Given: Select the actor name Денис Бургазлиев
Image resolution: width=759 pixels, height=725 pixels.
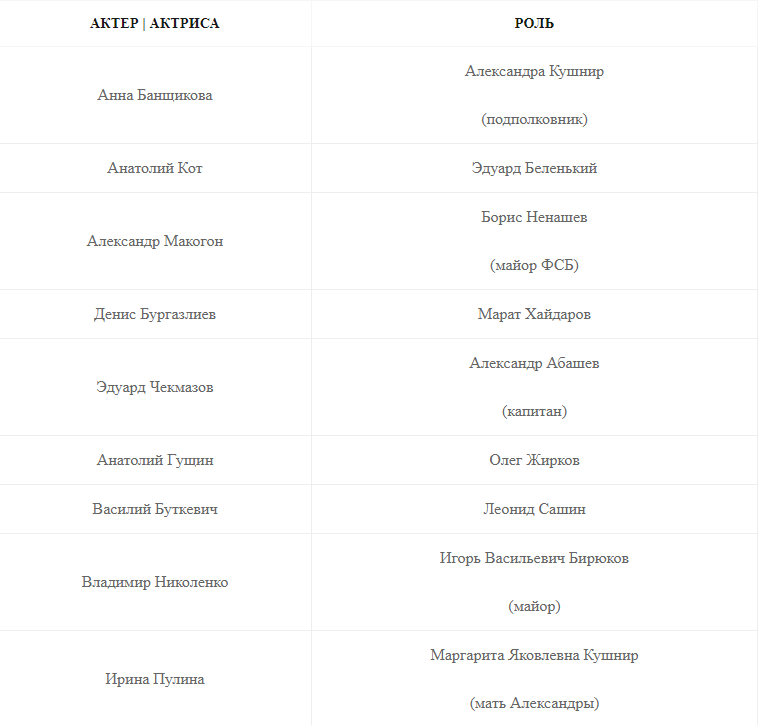Looking at the screenshot, I should pos(155,314).
